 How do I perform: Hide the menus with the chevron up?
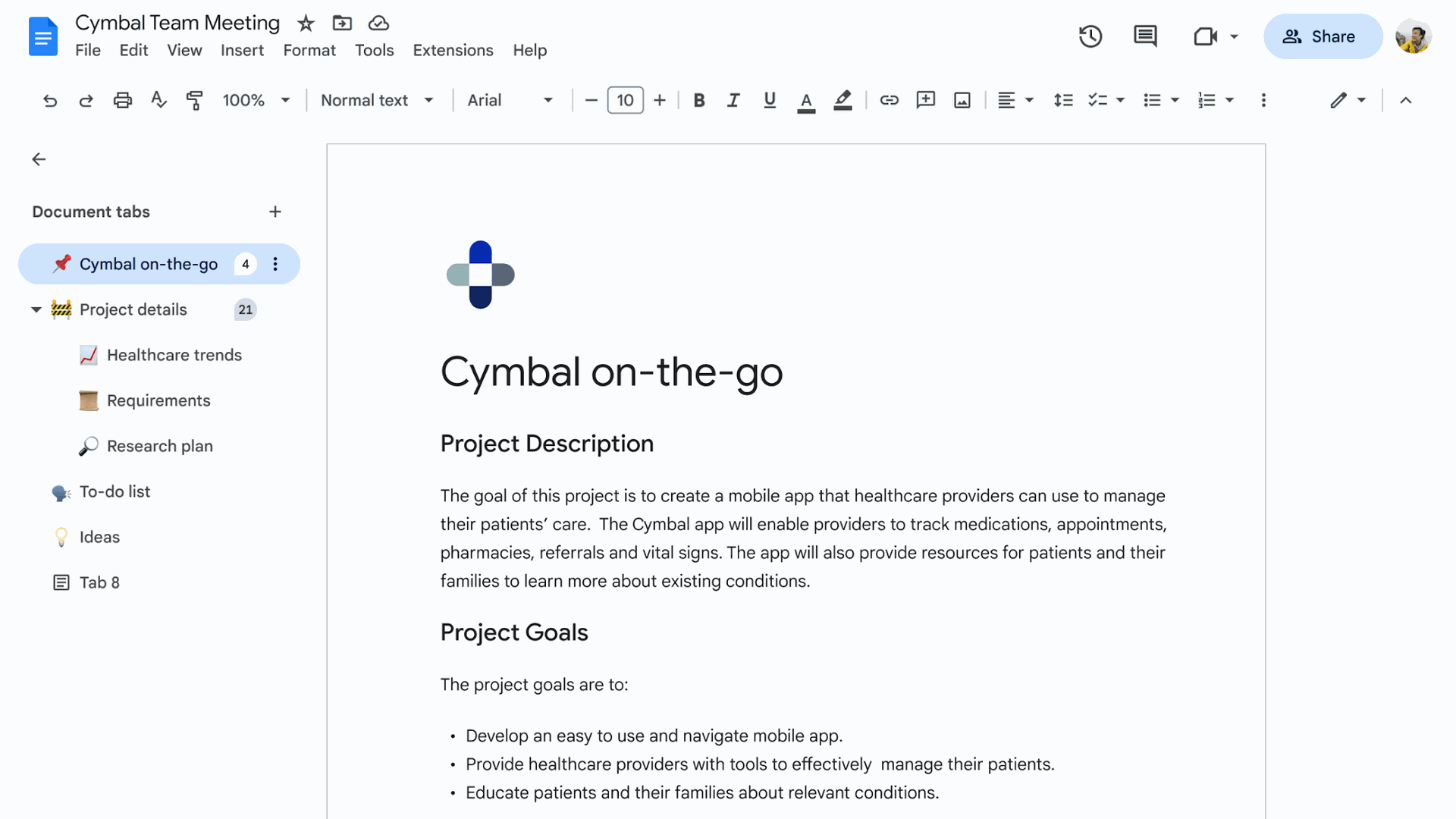1405,100
